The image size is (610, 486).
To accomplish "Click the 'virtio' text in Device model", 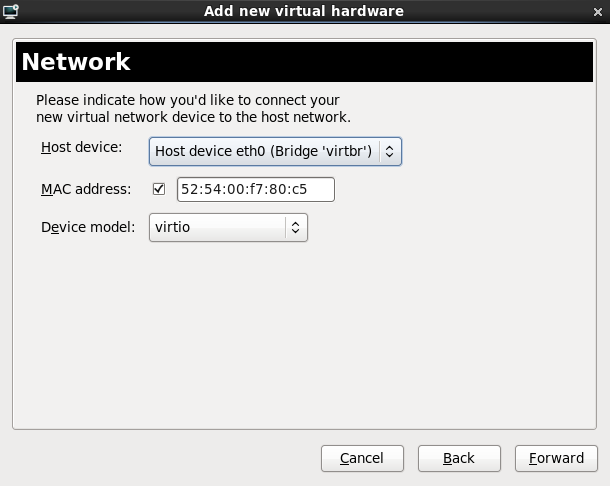I will 173,227.
